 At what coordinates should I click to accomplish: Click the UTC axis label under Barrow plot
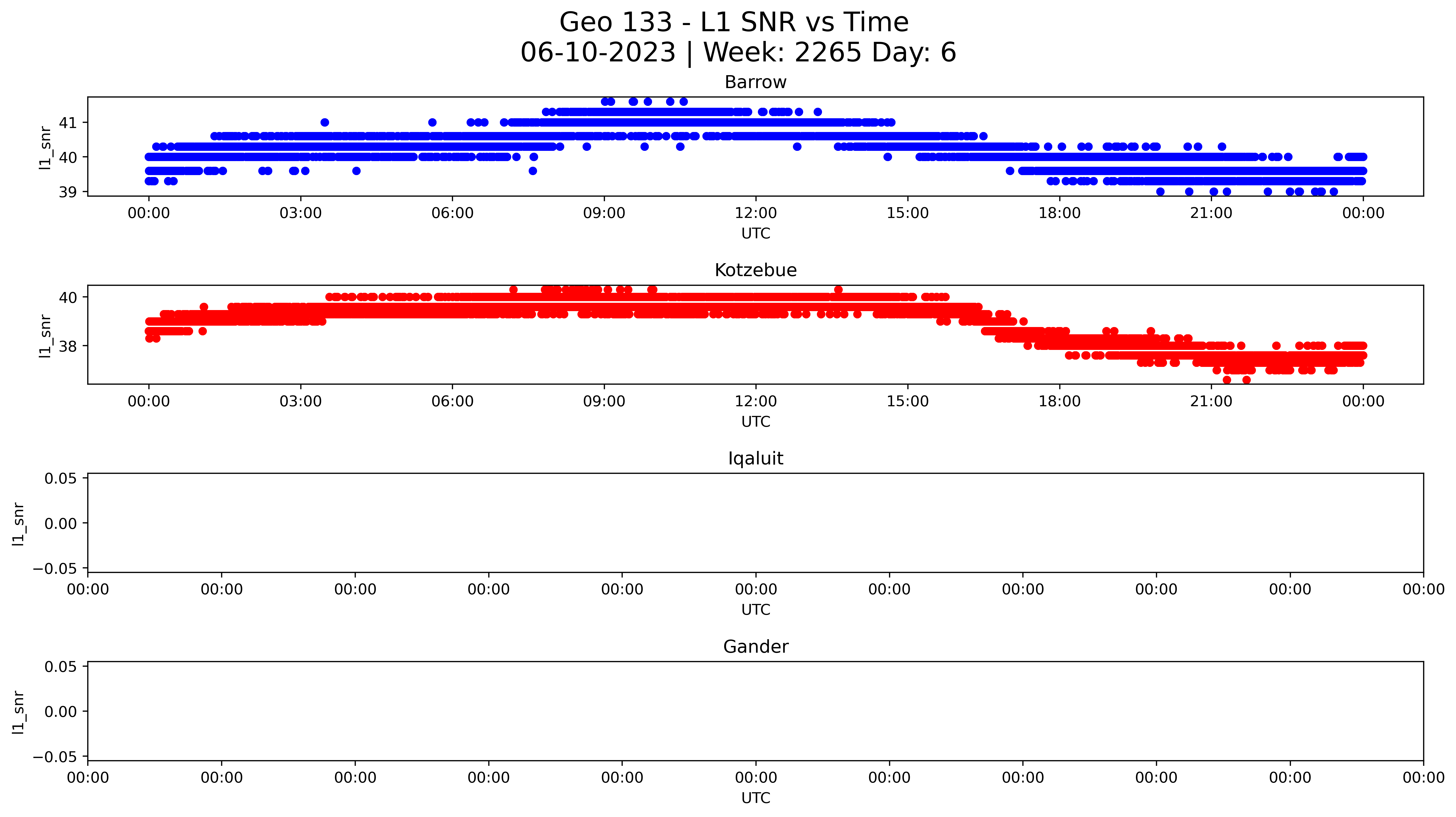coord(756,234)
